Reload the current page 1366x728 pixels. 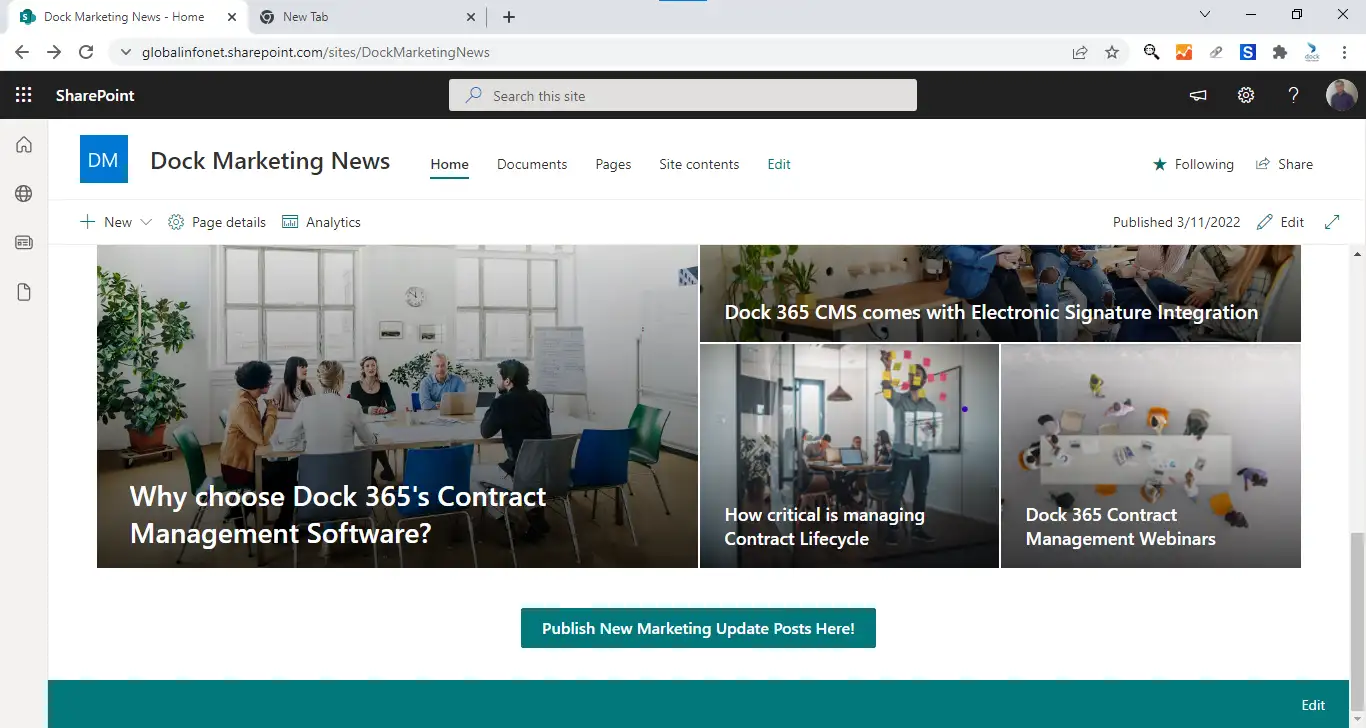click(x=86, y=52)
